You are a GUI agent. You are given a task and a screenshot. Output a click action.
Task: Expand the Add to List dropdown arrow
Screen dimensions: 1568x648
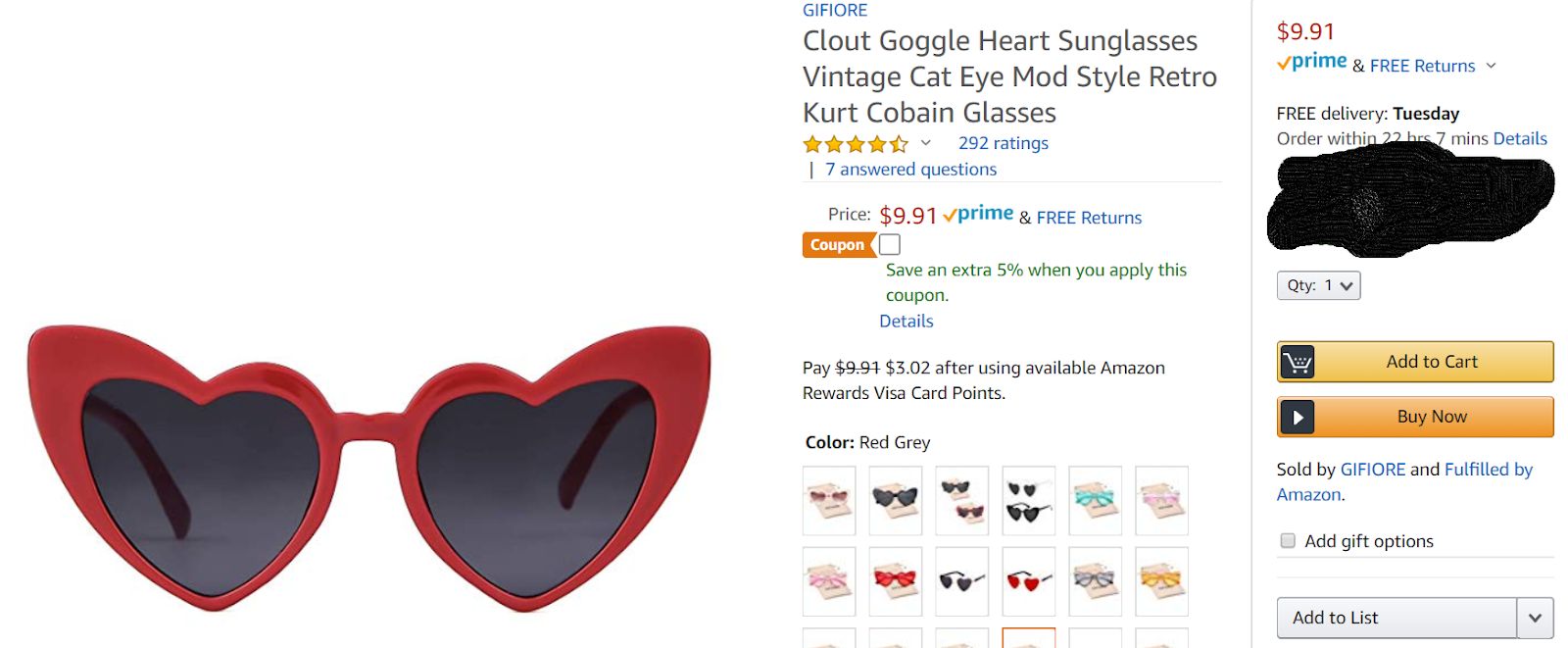[x=1535, y=618]
